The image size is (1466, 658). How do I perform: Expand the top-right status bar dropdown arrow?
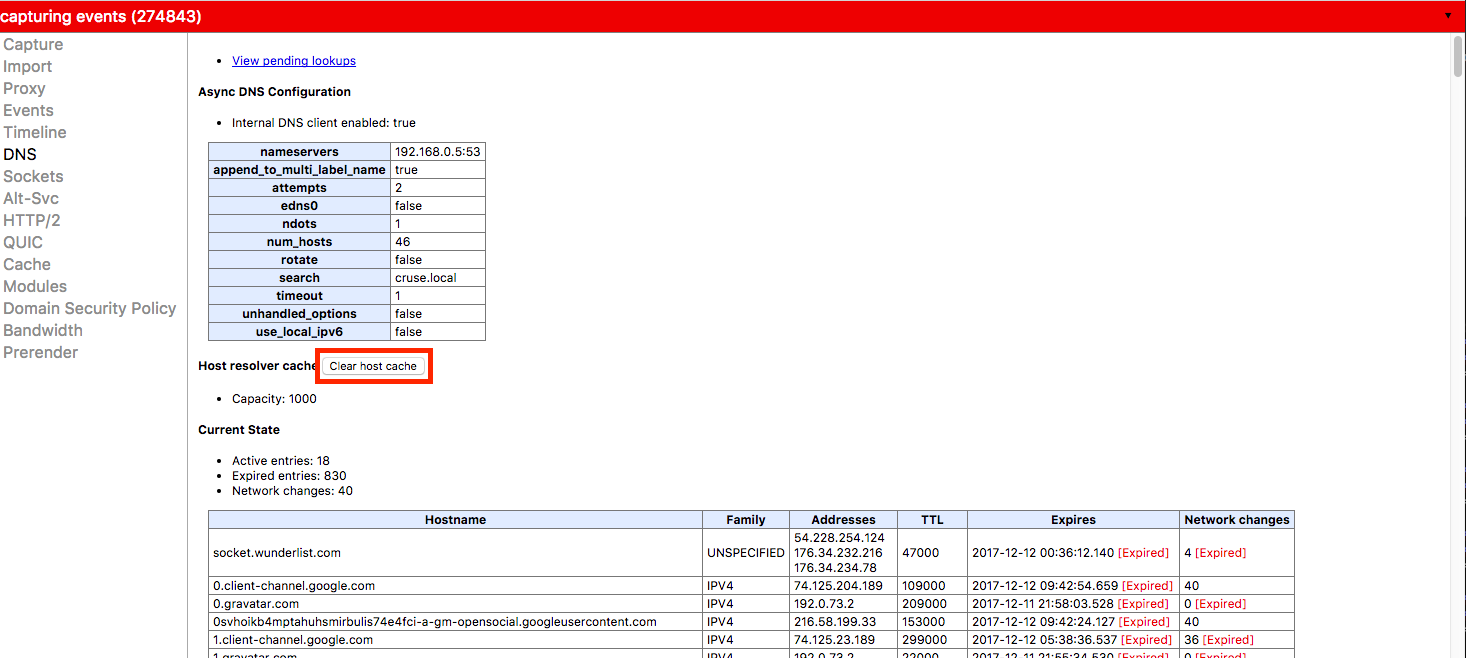point(1448,17)
